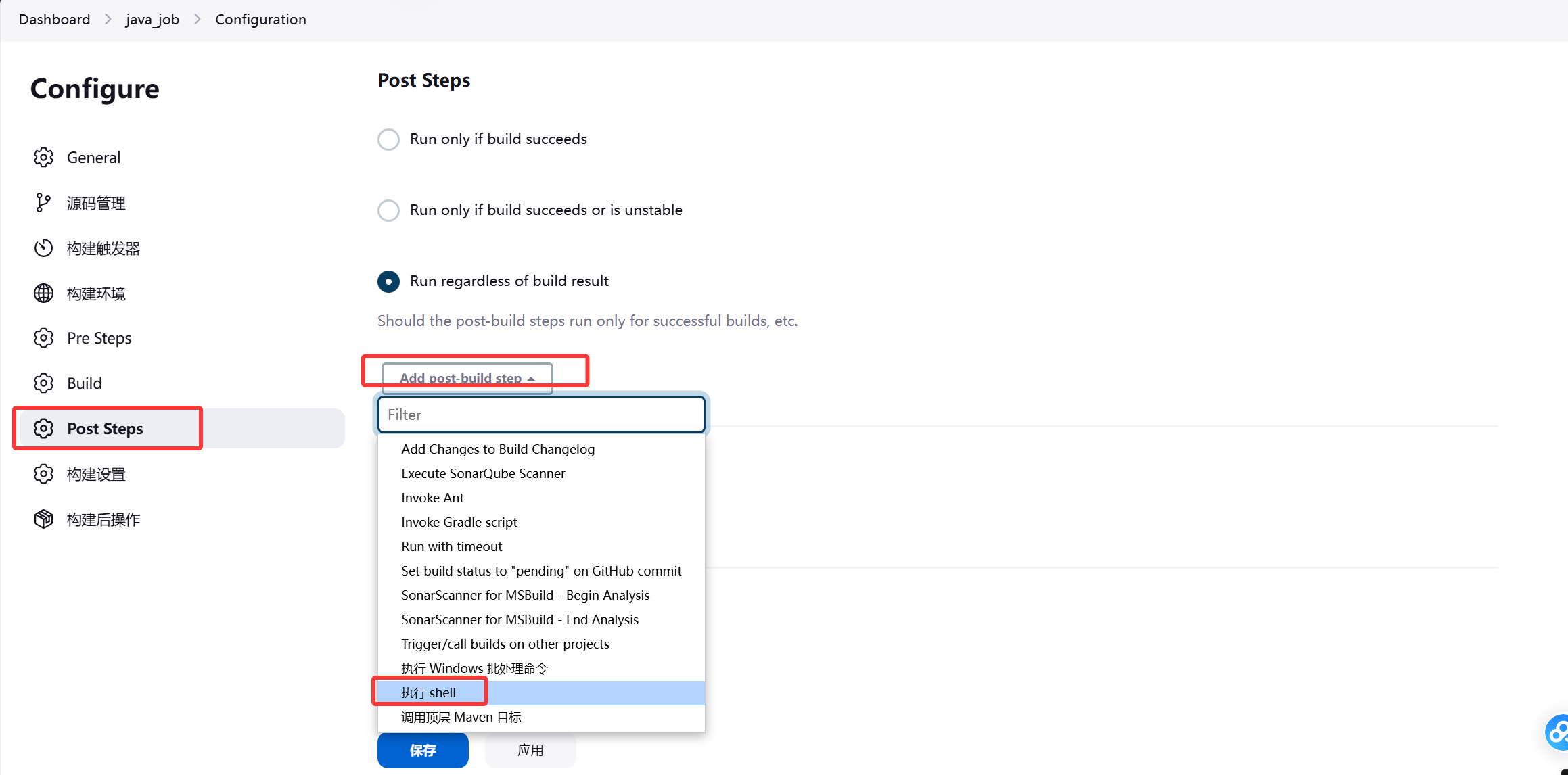
Task: Choose 调用顶层 Maven 目标 option
Action: [x=541, y=717]
